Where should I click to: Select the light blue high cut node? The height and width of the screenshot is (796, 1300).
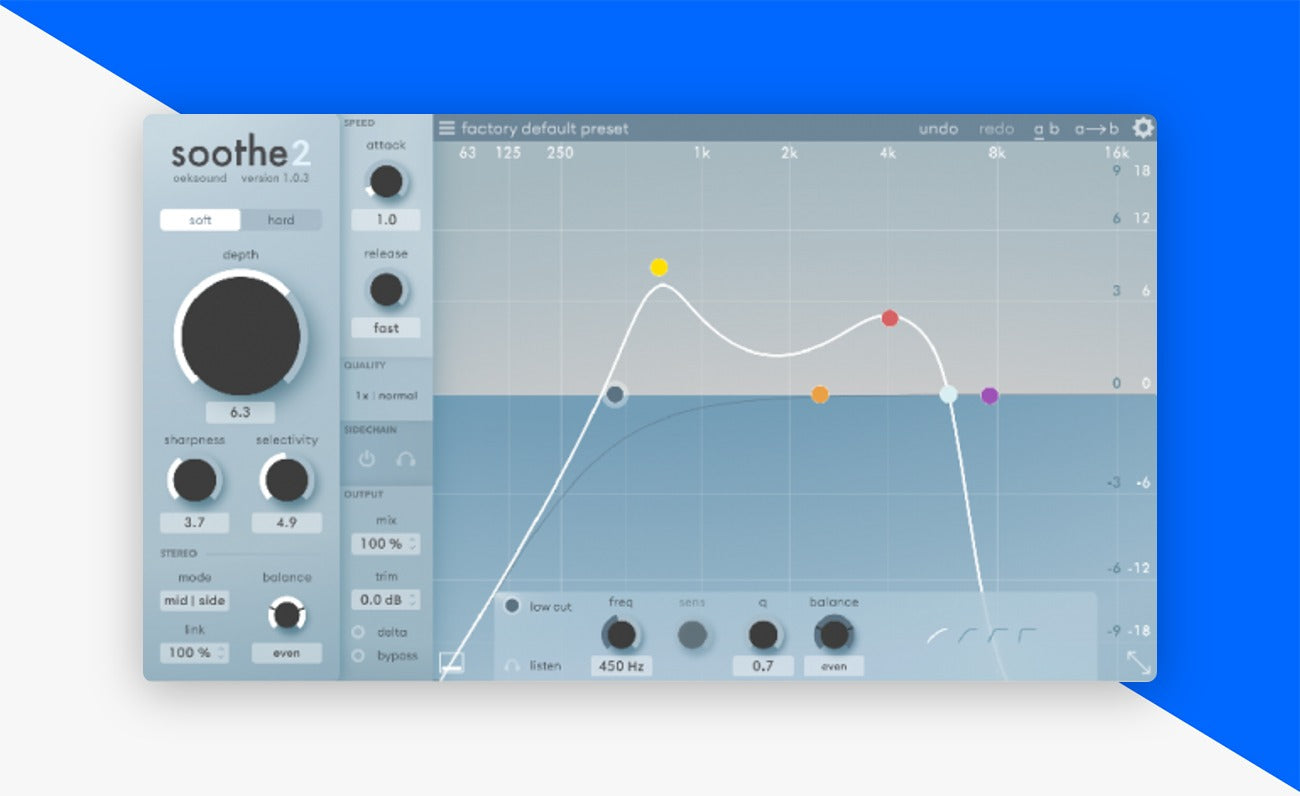click(948, 394)
